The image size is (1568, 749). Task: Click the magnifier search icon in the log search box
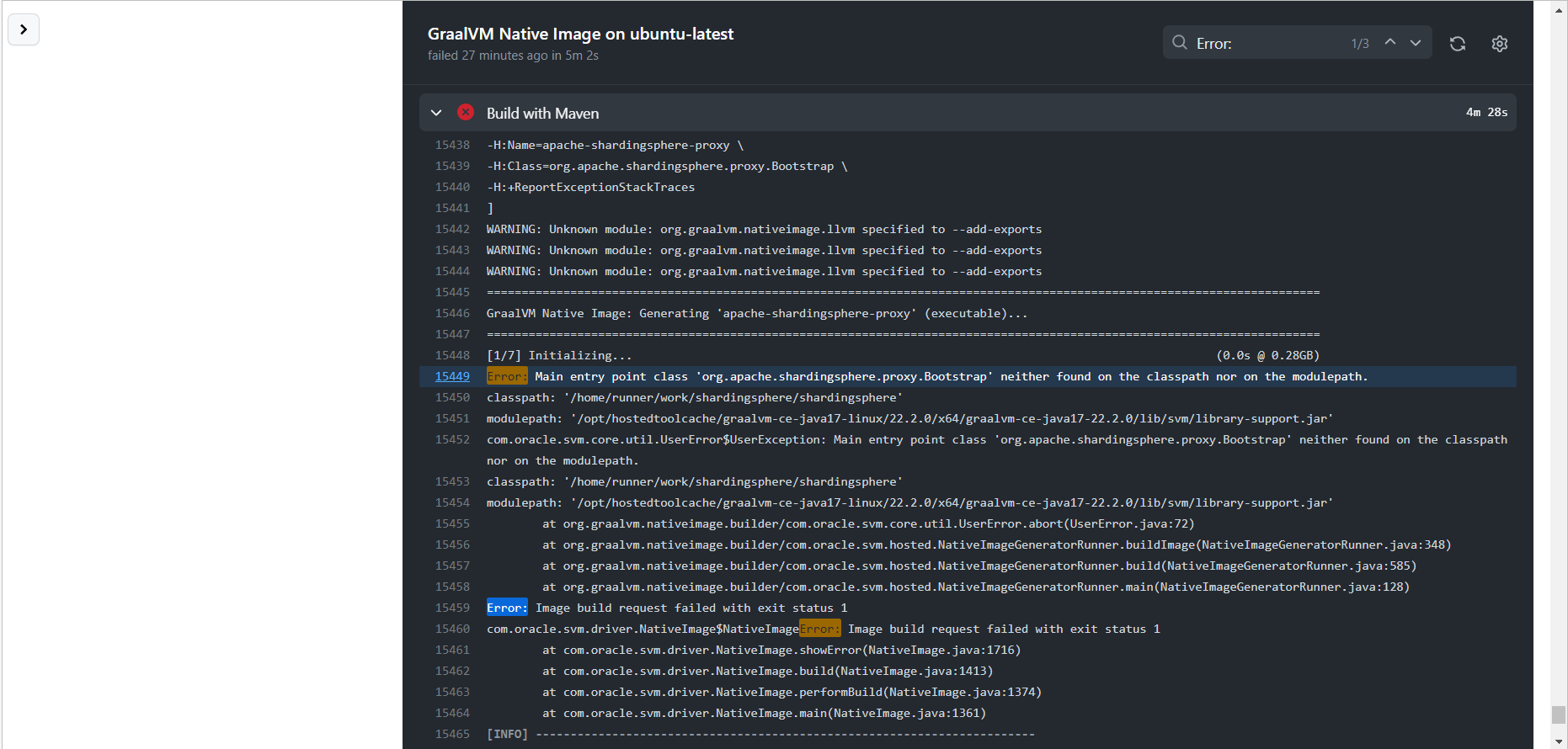(1180, 43)
